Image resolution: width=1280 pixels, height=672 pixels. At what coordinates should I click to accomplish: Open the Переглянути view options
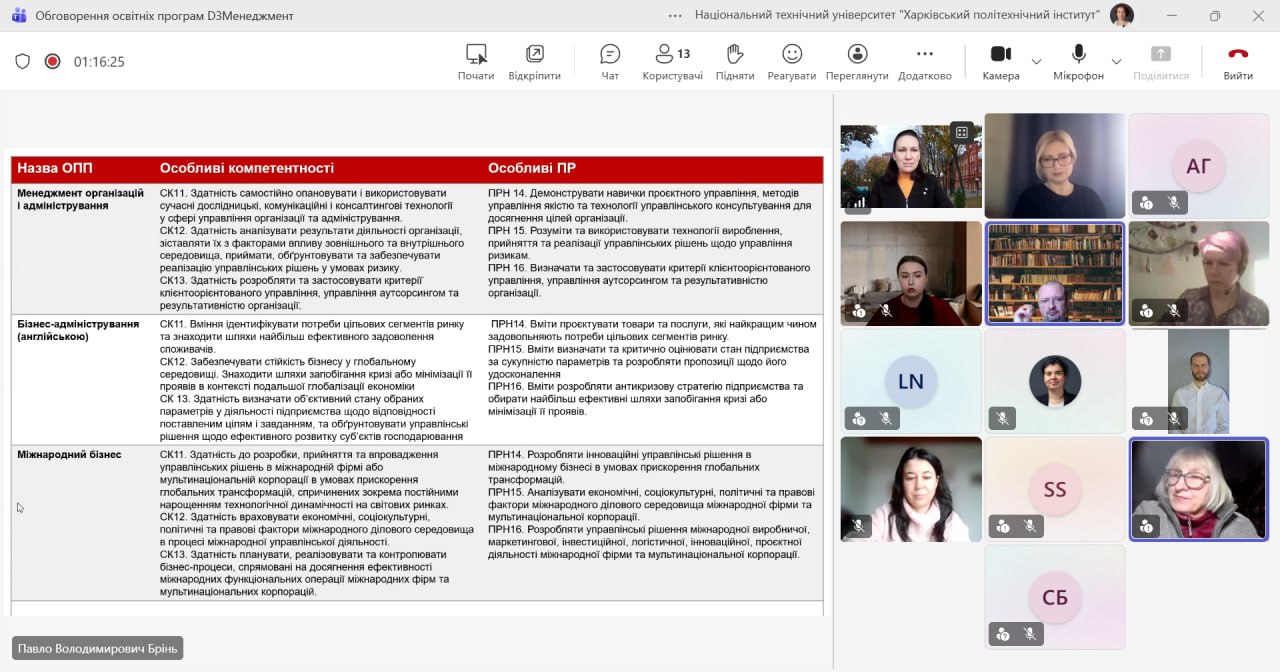click(857, 61)
